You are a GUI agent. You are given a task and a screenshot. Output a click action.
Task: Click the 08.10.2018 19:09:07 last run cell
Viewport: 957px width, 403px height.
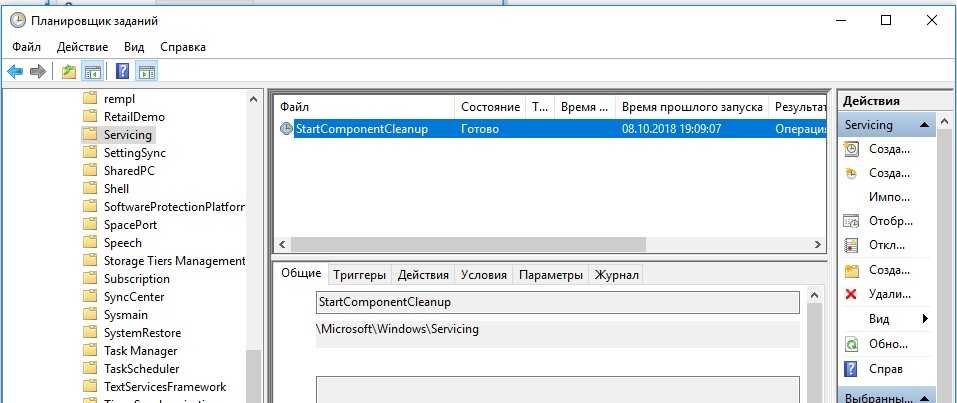[x=671, y=129]
